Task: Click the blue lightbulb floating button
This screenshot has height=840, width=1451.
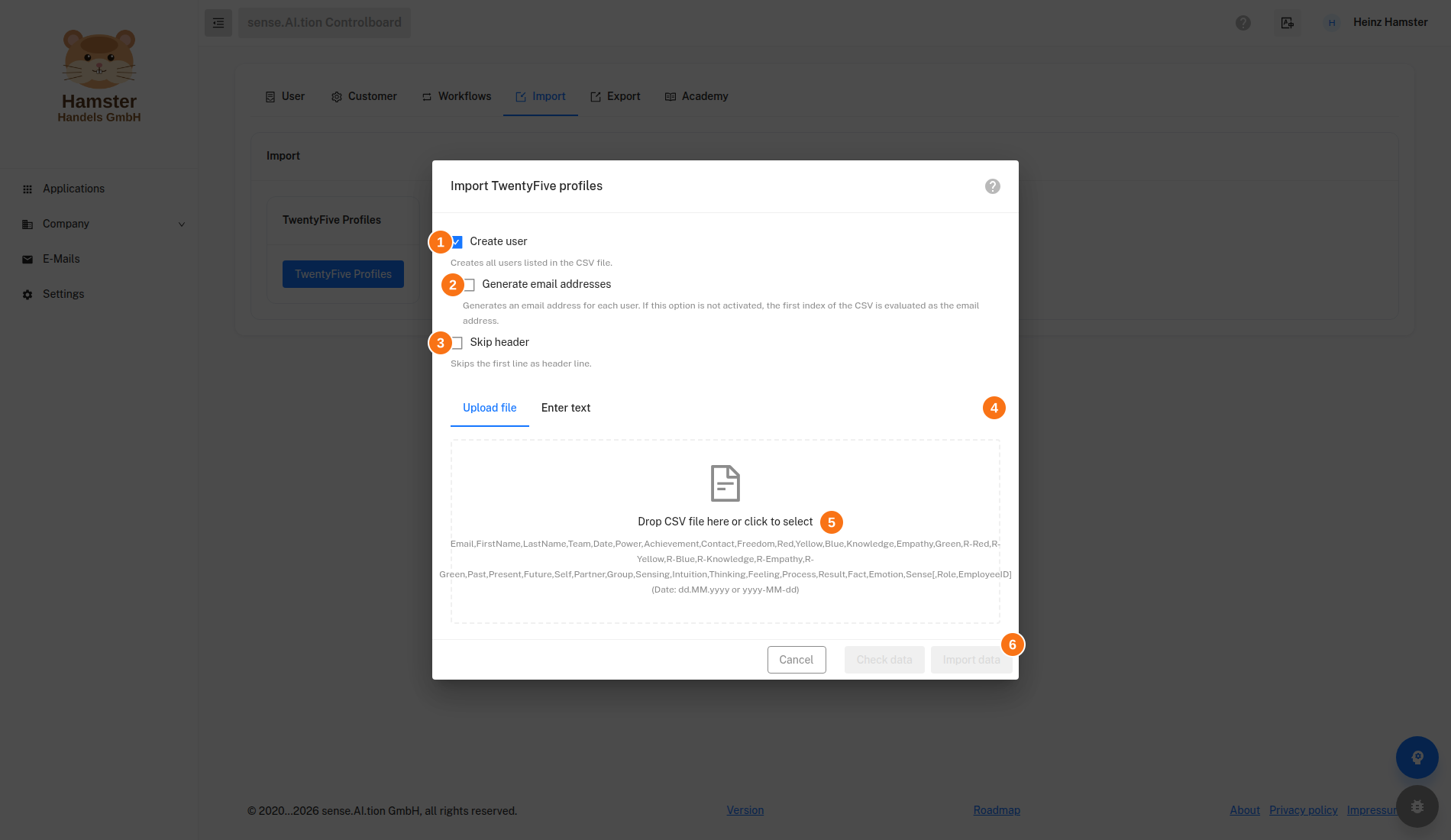Action: click(1417, 758)
